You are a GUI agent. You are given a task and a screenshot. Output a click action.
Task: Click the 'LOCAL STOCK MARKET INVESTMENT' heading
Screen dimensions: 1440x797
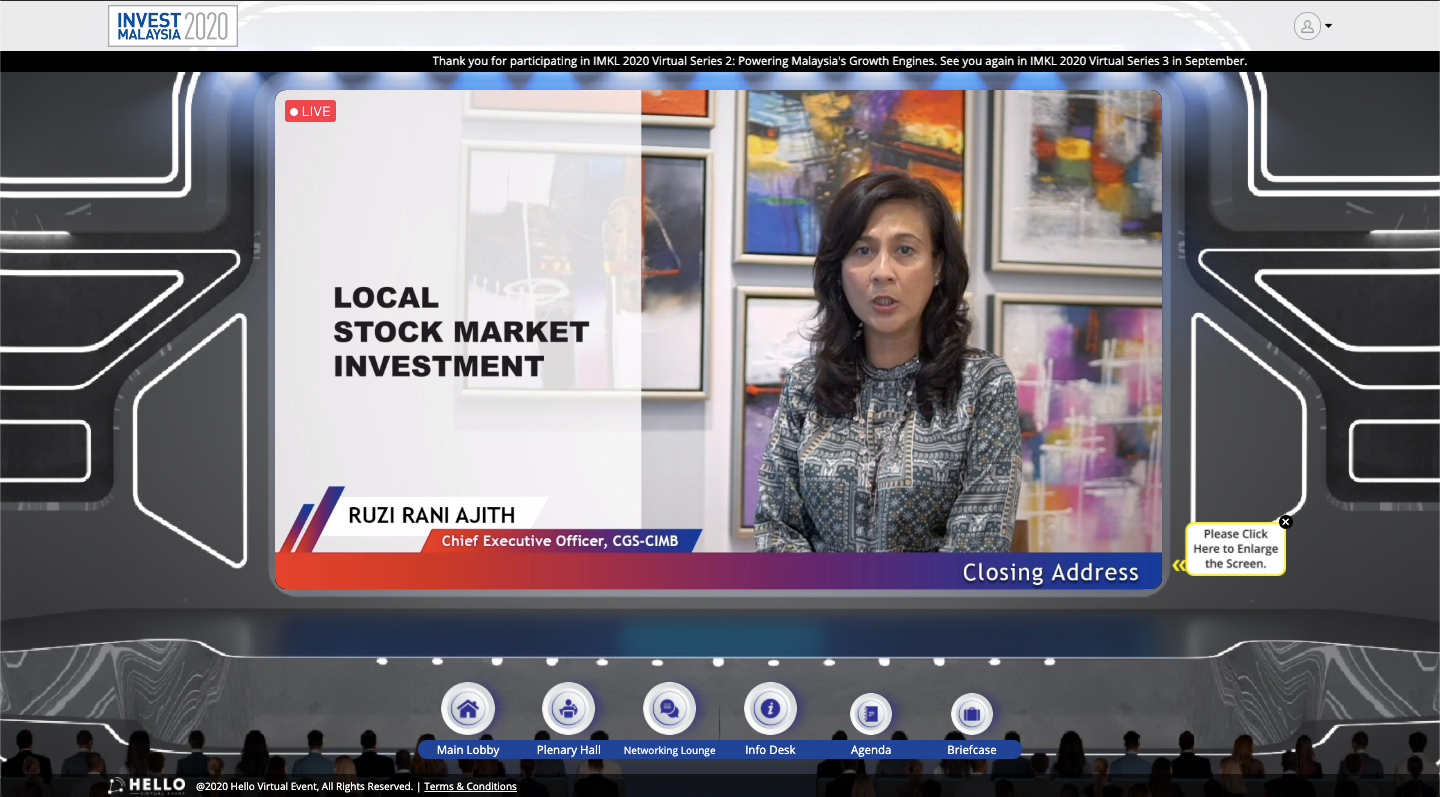(x=461, y=332)
